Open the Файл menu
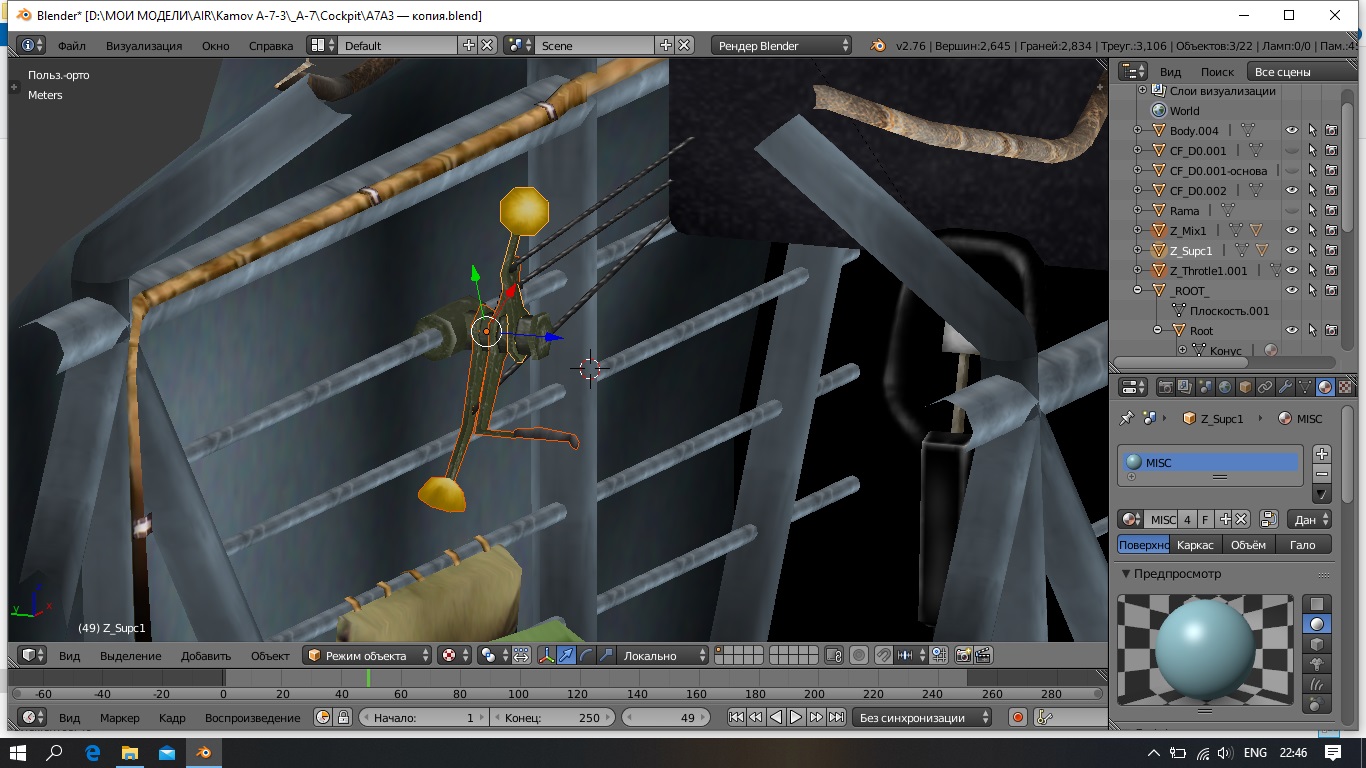The image size is (1366, 768). point(71,46)
